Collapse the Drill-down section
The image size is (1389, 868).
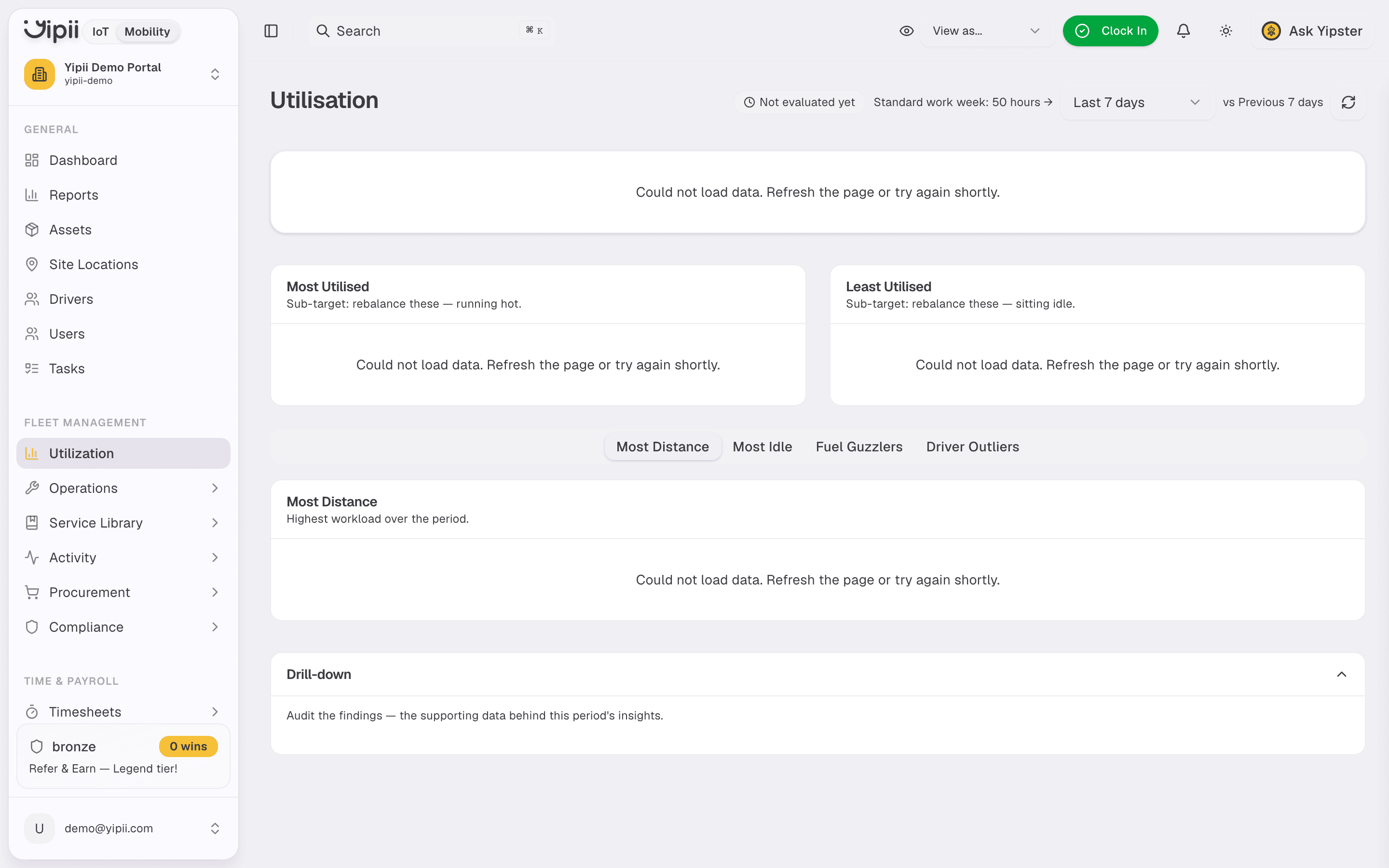tap(1341, 675)
